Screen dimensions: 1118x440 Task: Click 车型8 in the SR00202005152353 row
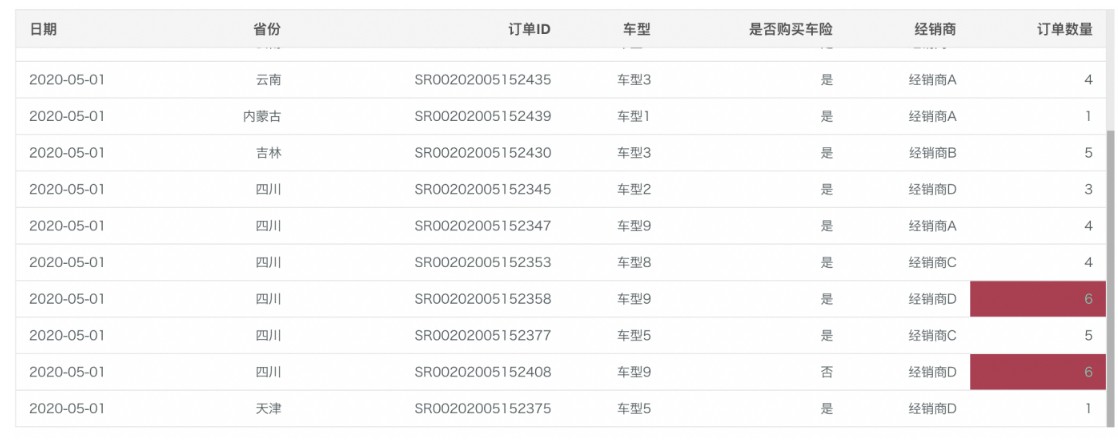tap(634, 262)
